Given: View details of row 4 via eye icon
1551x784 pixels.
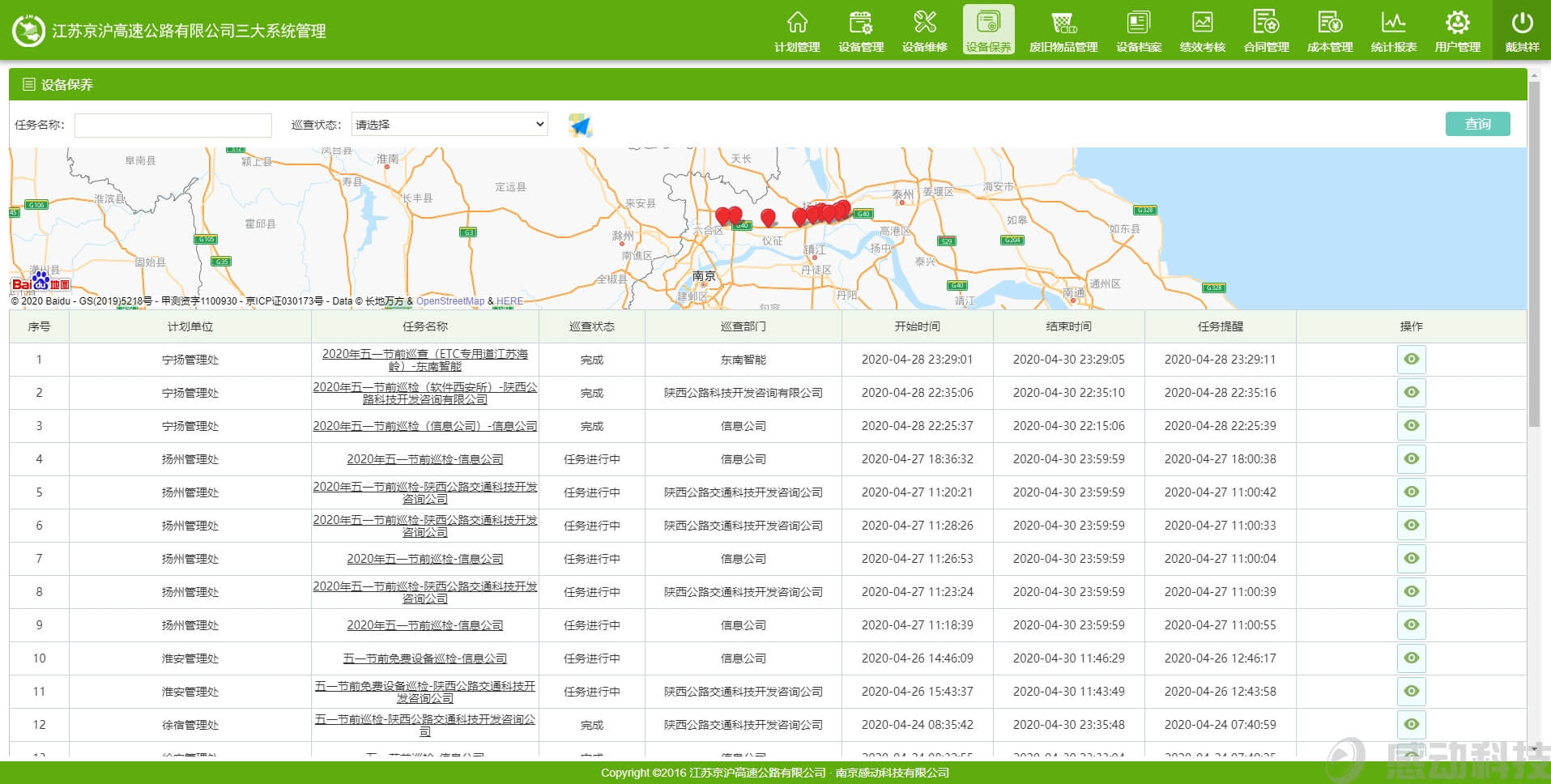Looking at the screenshot, I should [x=1411, y=459].
